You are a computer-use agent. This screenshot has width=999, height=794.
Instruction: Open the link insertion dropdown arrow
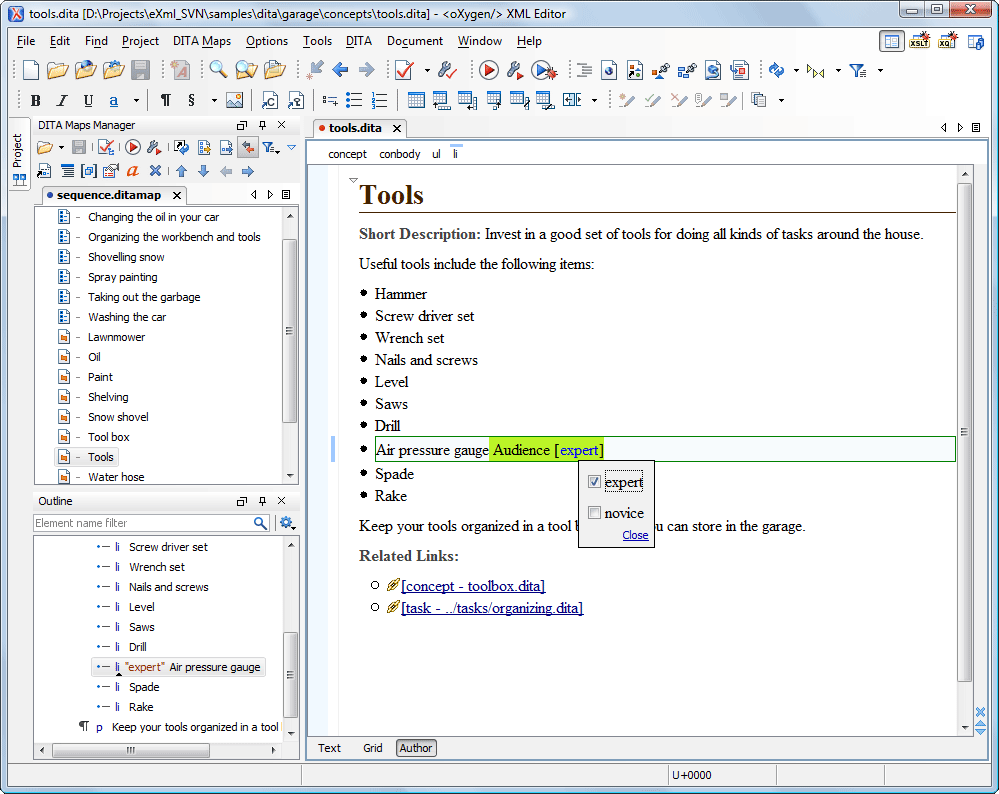pos(136,100)
